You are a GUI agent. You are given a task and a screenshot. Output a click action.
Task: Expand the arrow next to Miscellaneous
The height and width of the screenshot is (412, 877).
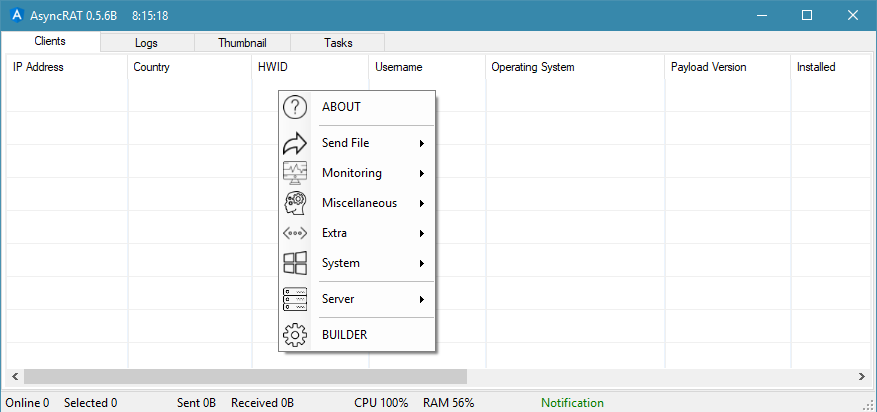tap(422, 204)
